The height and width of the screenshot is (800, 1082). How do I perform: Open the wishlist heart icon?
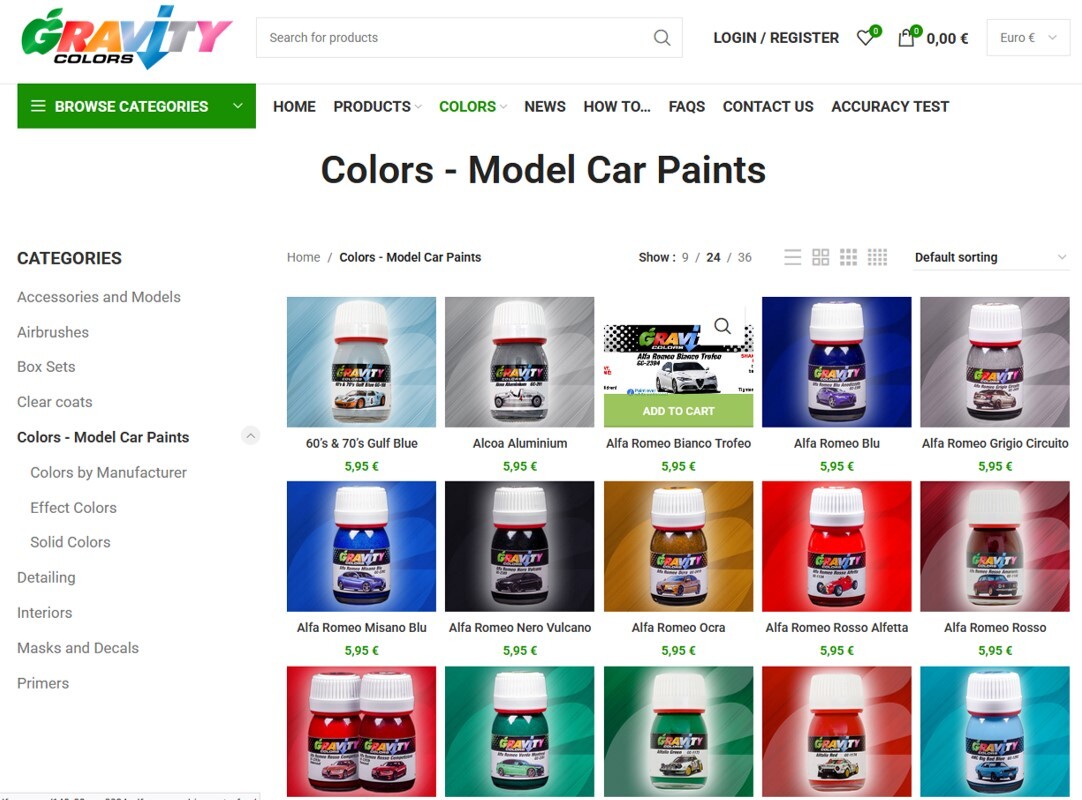(865, 37)
